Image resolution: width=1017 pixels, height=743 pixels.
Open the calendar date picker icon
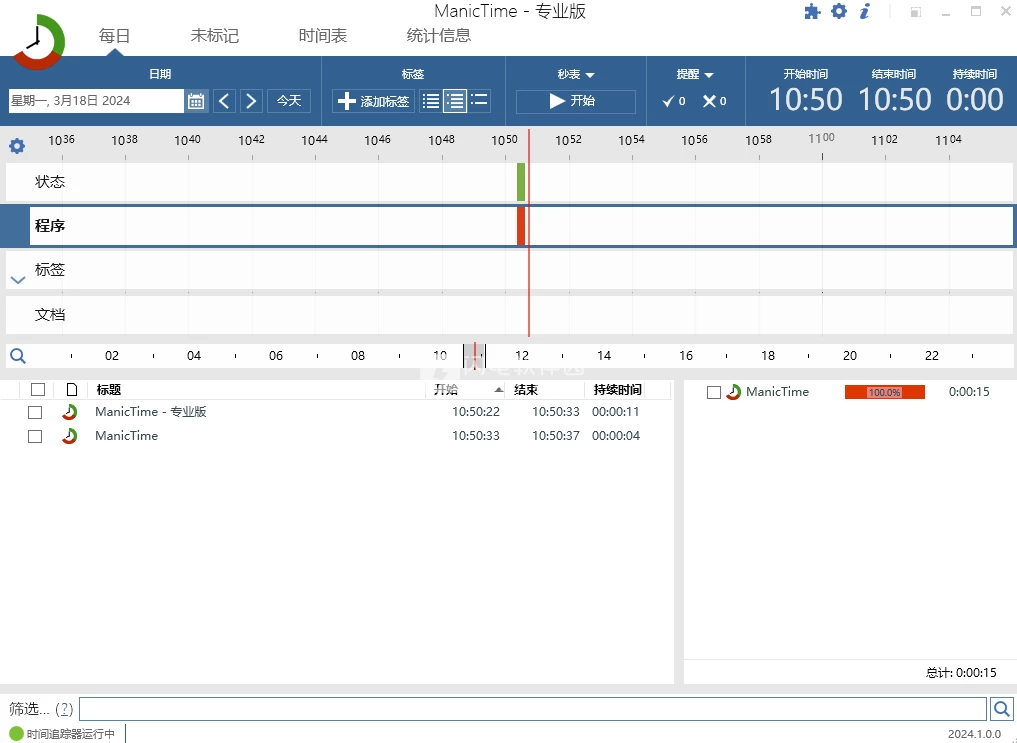[196, 100]
